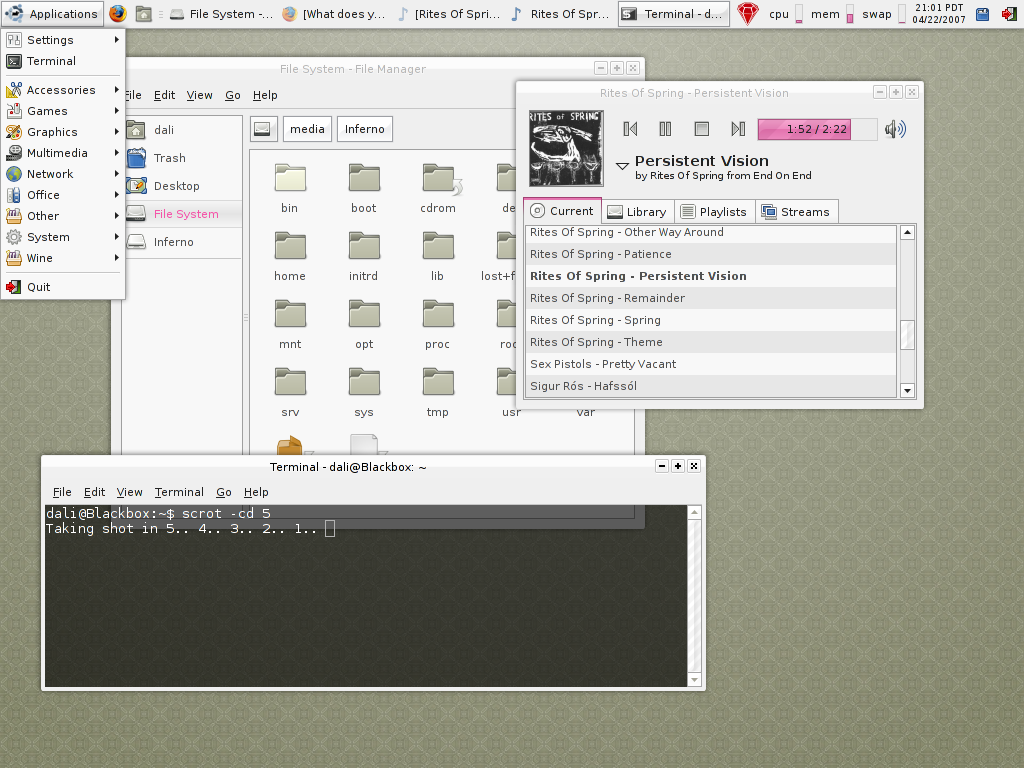Open the Streams tab
1024x768 pixels.
tap(795, 212)
